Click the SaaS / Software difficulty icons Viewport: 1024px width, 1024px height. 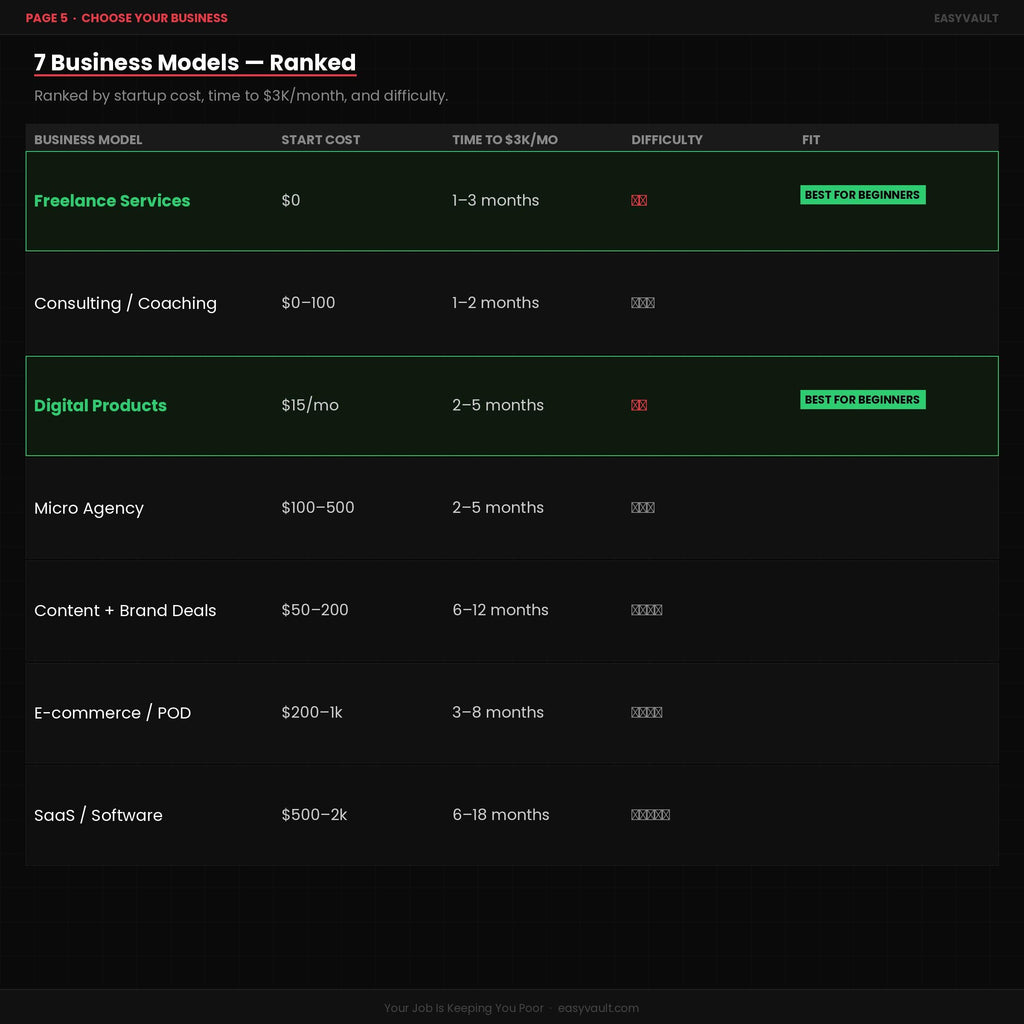(650, 815)
